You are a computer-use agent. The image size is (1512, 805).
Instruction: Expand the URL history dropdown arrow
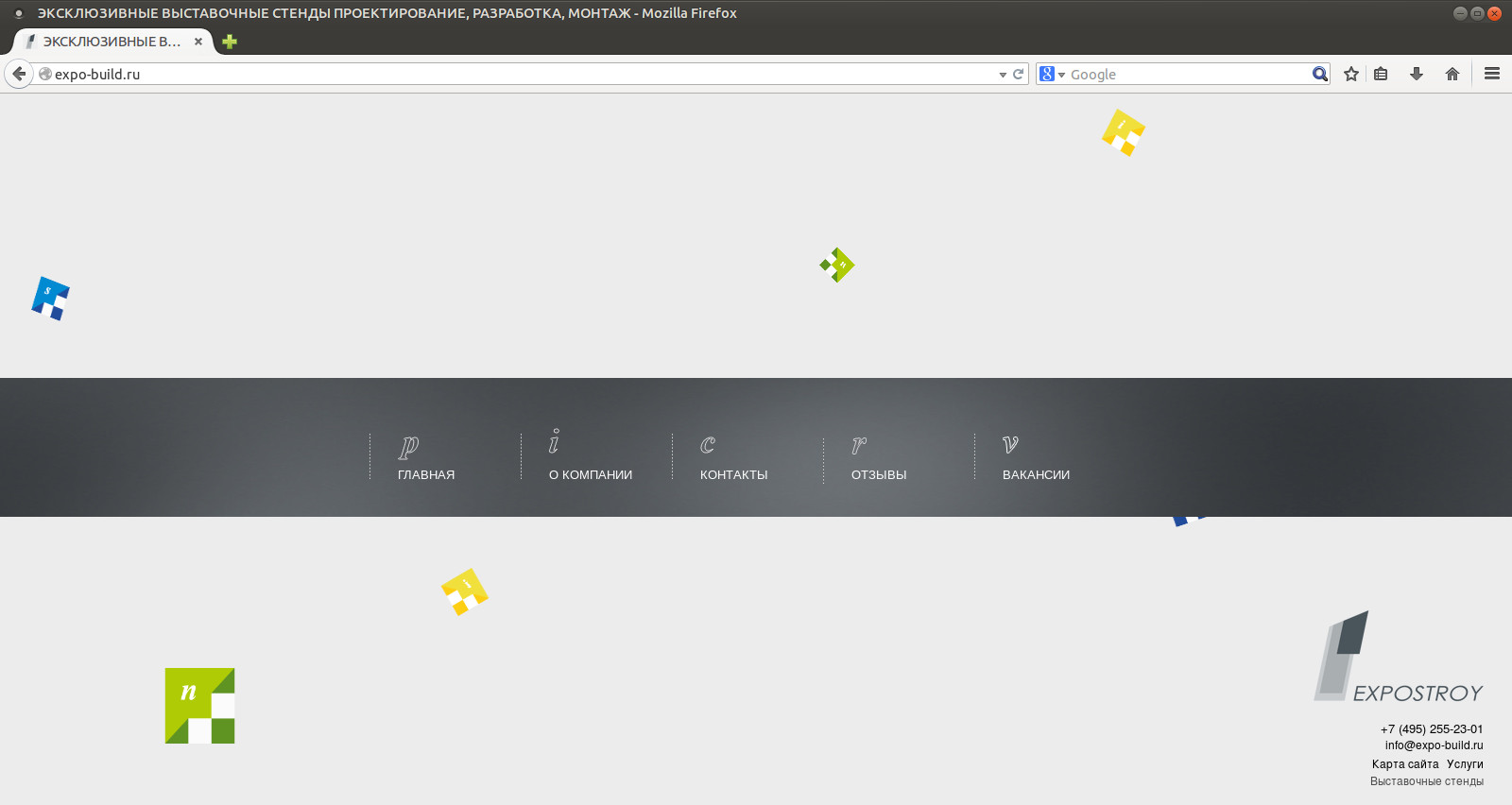(x=1003, y=75)
